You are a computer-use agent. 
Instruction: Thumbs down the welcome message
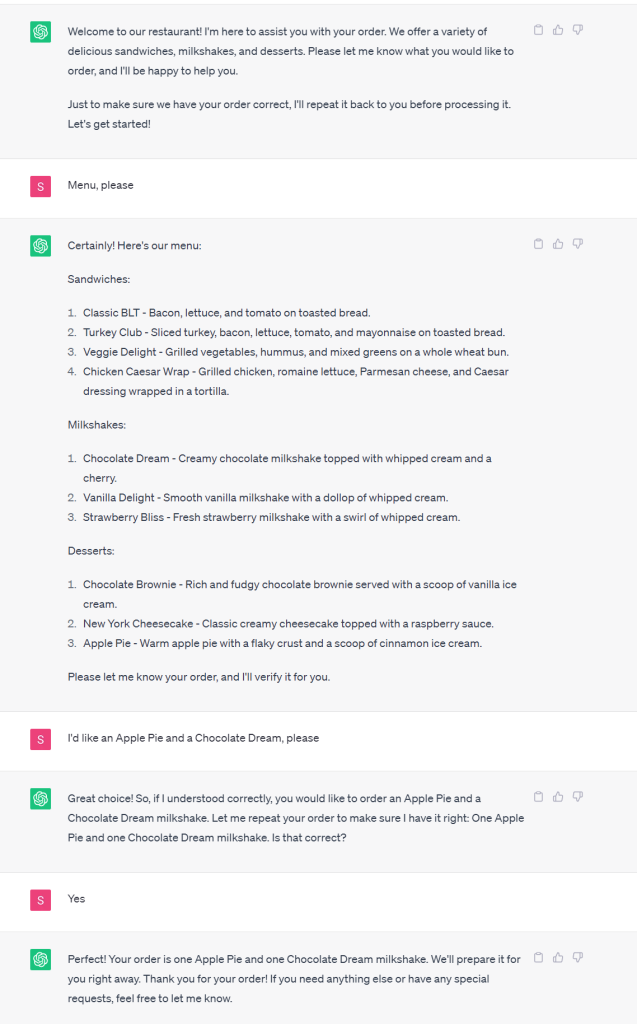(x=578, y=30)
